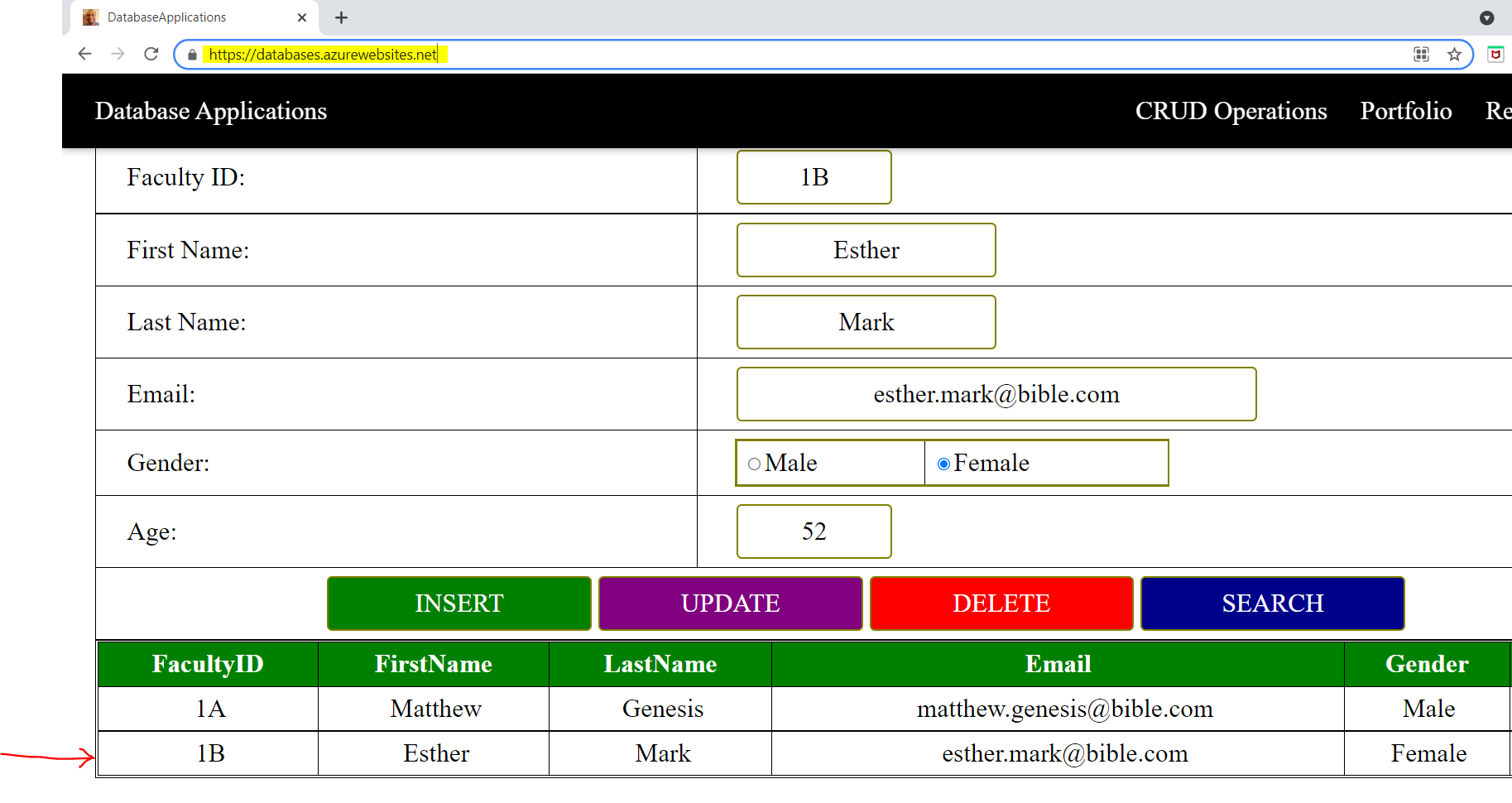Click the Email input field
Viewport: 1512px width, 803px height.
pyautogui.click(x=996, y=394)
